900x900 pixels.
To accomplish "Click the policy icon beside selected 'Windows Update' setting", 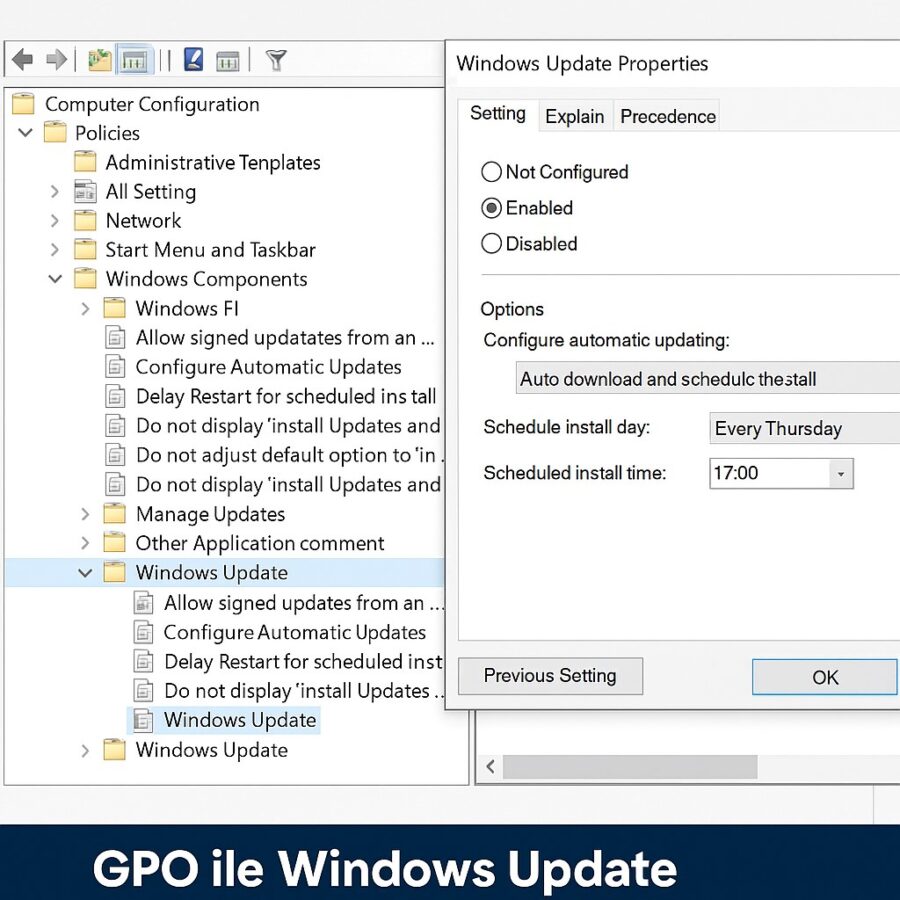I will [143, 720].
